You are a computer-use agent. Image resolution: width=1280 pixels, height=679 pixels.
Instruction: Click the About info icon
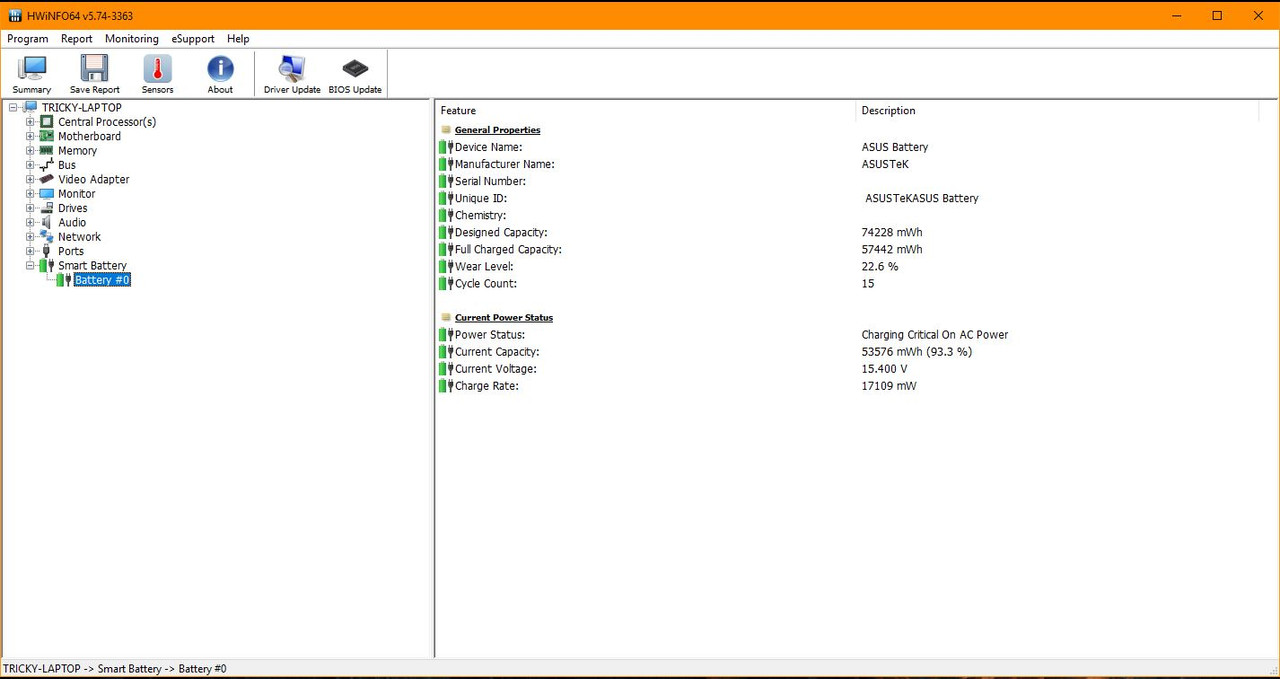click(x=220, y=75)
